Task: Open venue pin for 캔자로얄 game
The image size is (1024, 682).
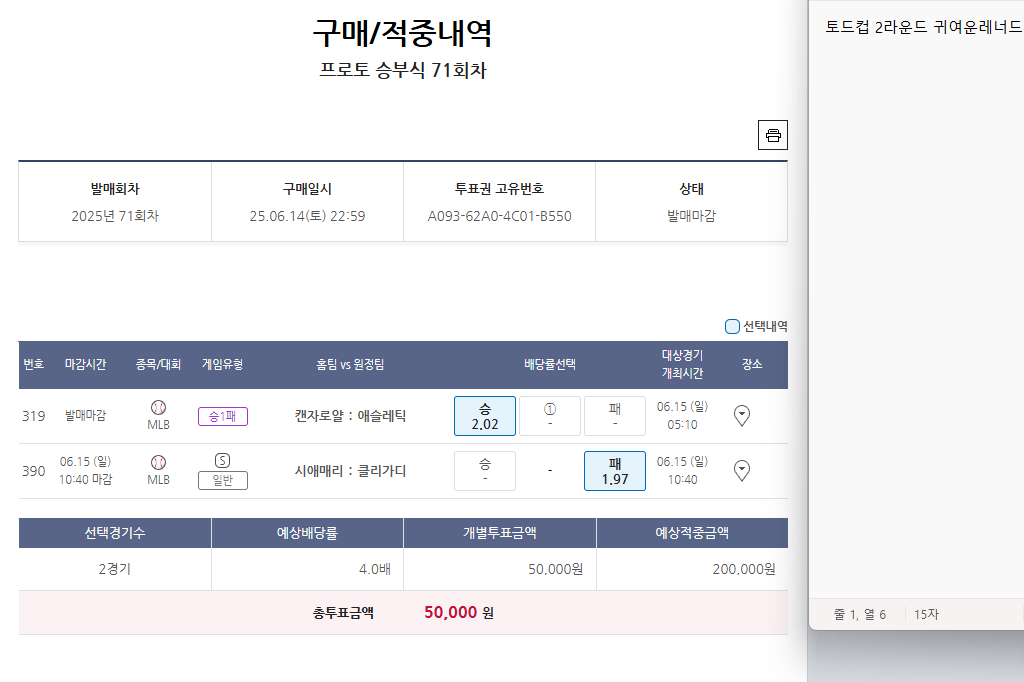Action: [x=742, y=416]
